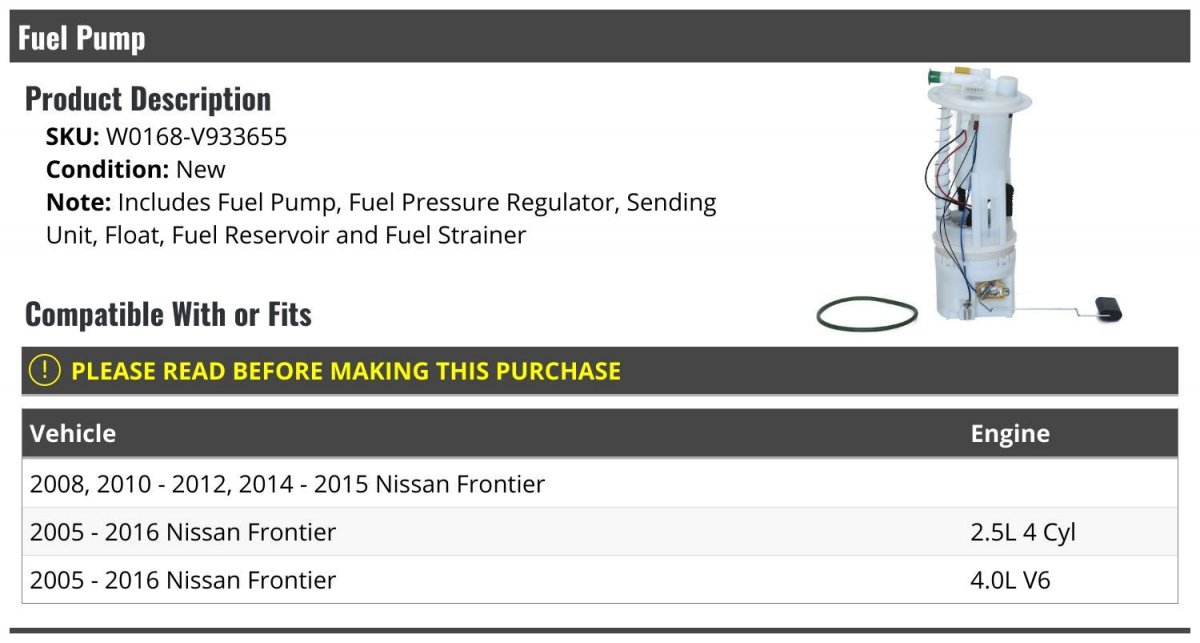Click the Compatible With or Fits heading
This screenshot has width=1200, height=643.
tap(168, 314)
